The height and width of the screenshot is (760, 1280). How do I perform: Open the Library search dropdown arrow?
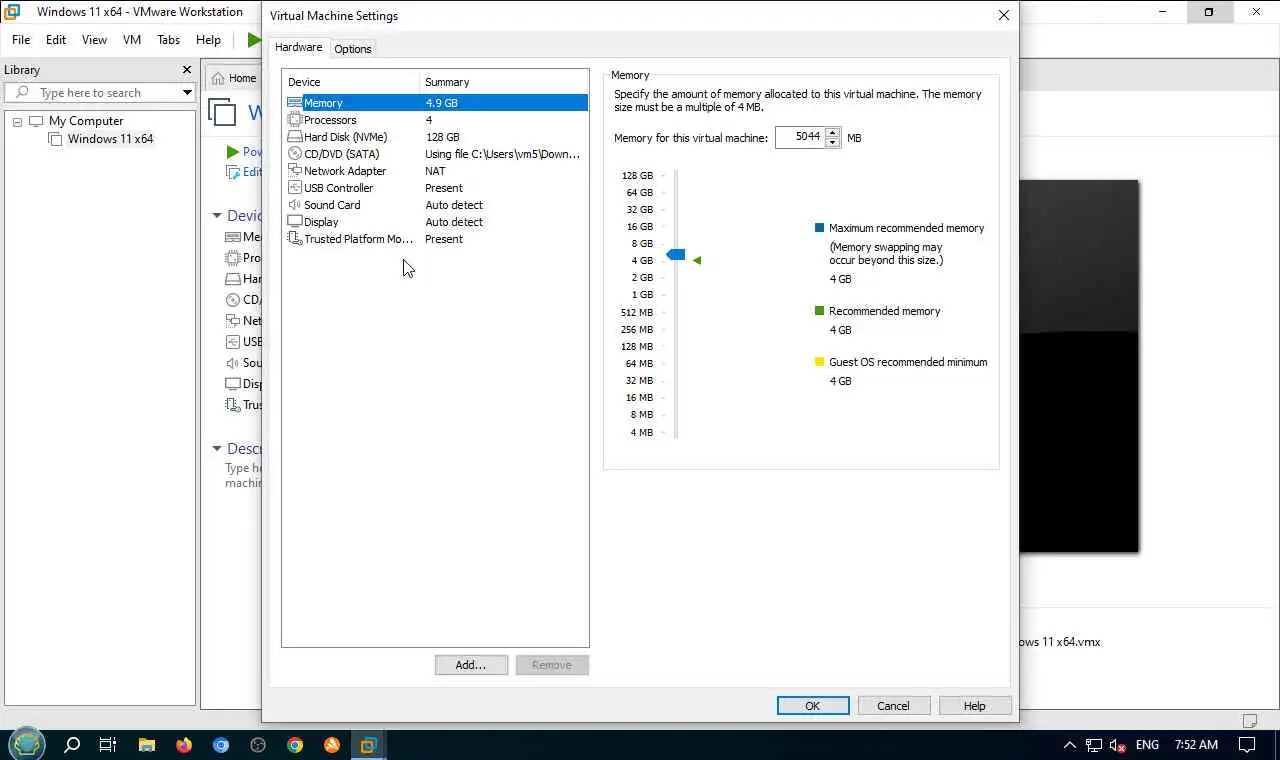tap(187, 93)
